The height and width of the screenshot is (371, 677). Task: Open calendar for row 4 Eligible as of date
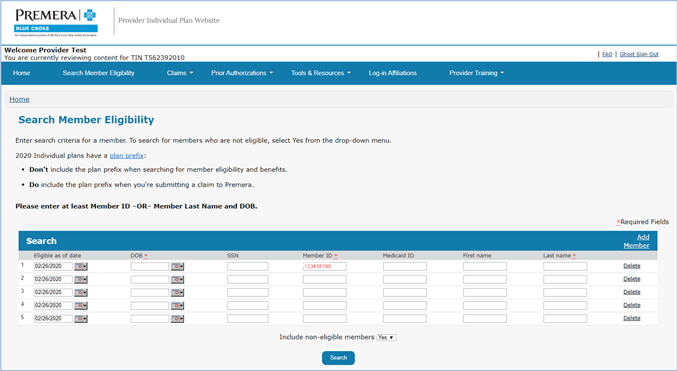[x=81, y=306]
